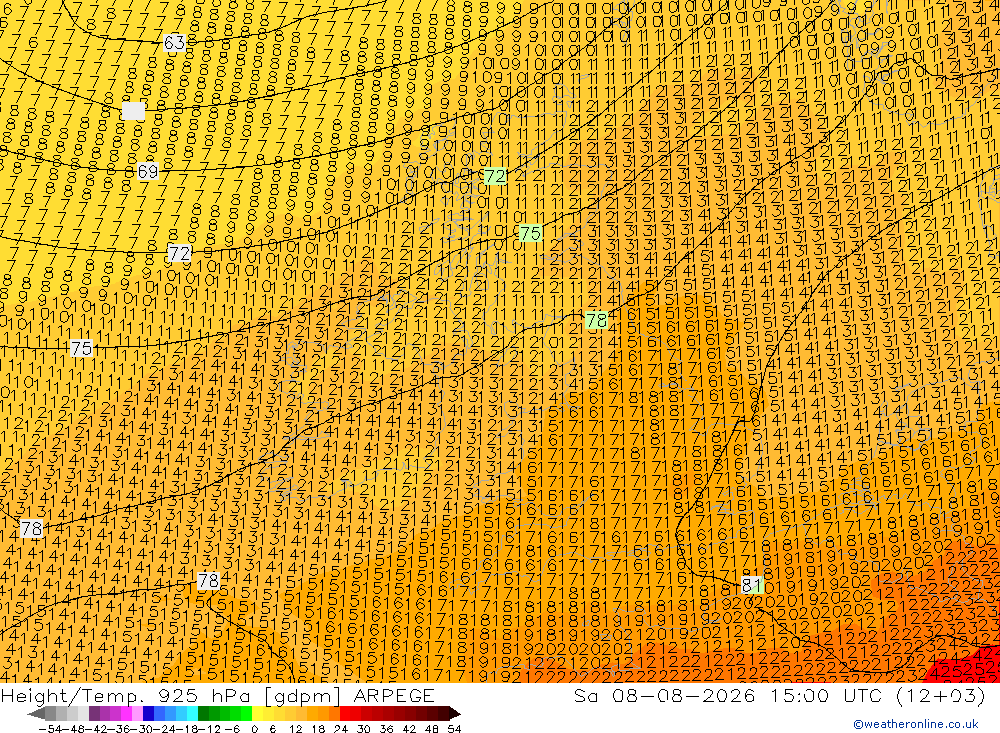Click the 54 legend value
This screenshot has width=1000, height=733.
(x=454, y=729)
